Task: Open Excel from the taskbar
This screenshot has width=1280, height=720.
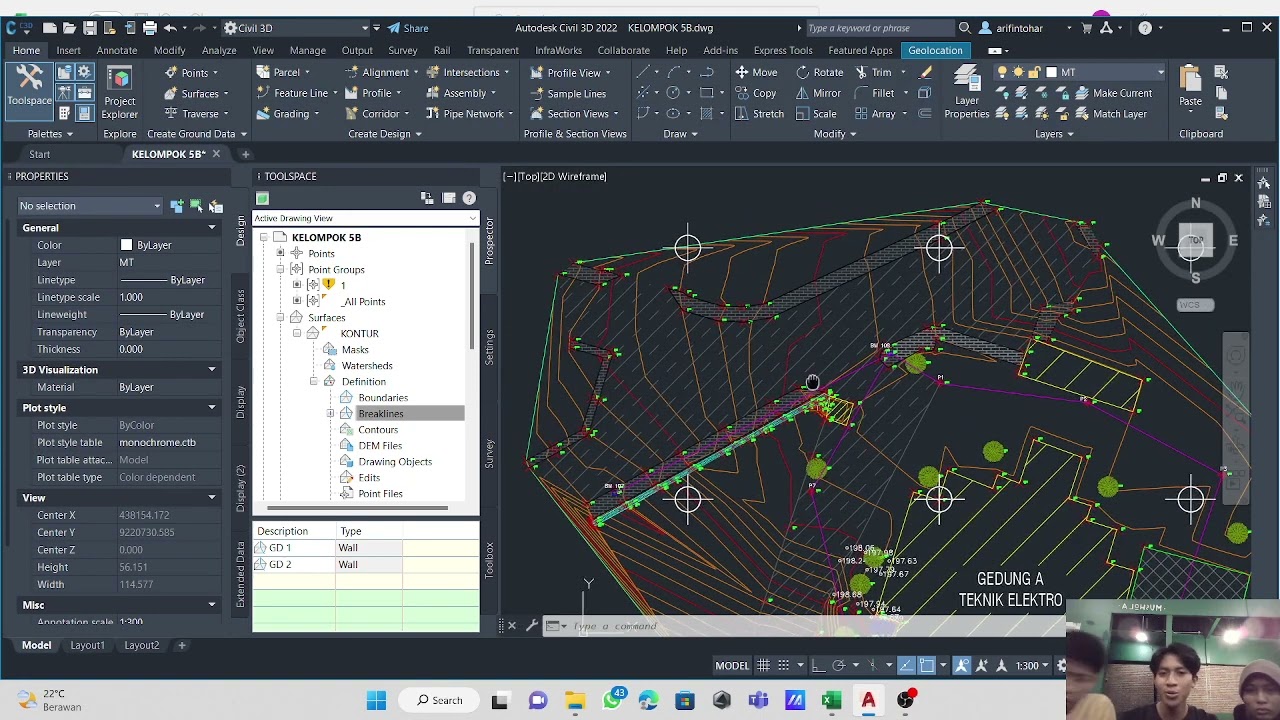Action: click(x=831, y=700)
